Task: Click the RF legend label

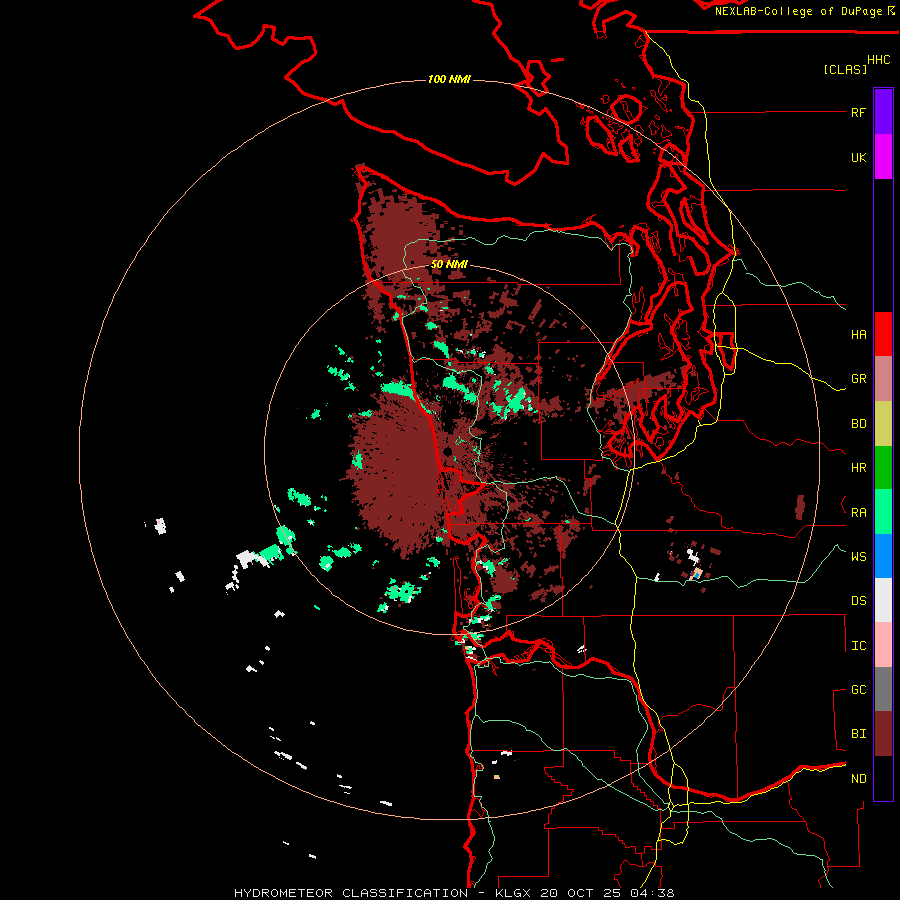Action: coord(858,112)
